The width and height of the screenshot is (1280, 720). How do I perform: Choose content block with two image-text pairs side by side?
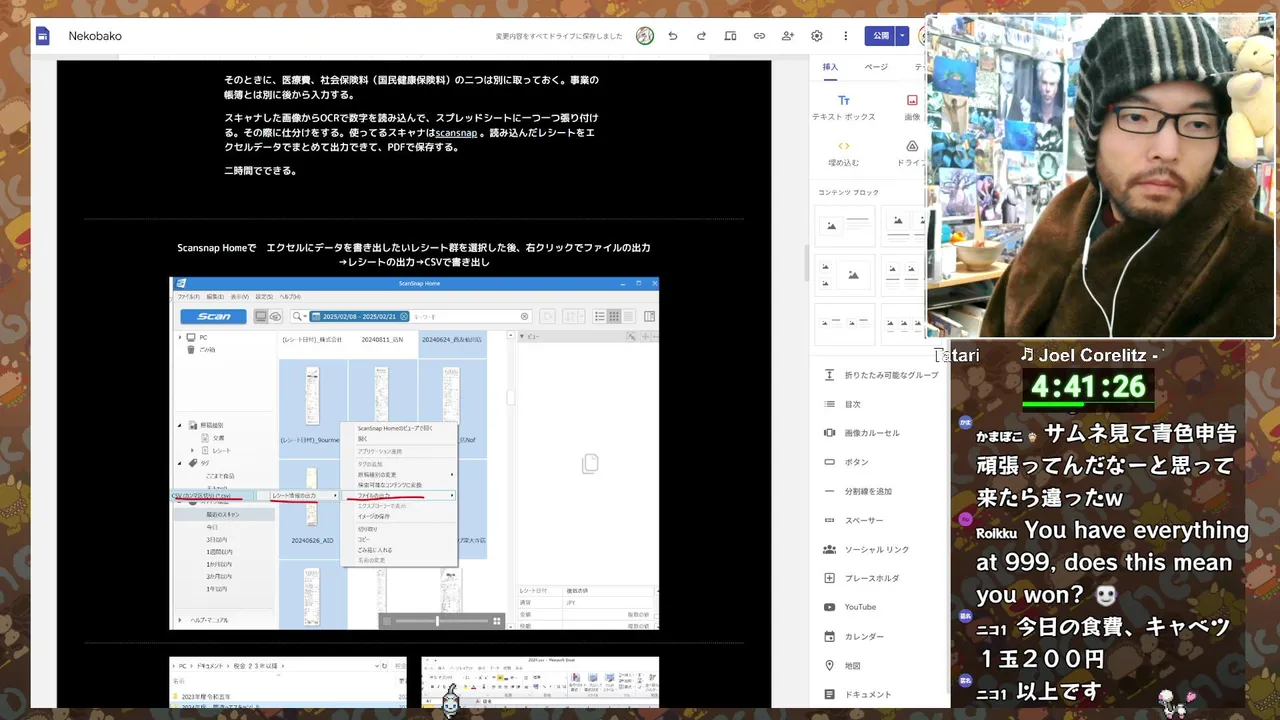[x=903, y=274]
